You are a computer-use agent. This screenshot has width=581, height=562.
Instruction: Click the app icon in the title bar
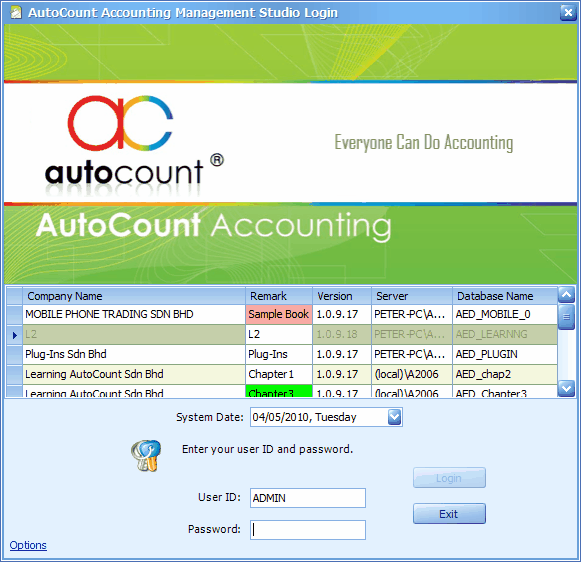click(x=16, y=13)
